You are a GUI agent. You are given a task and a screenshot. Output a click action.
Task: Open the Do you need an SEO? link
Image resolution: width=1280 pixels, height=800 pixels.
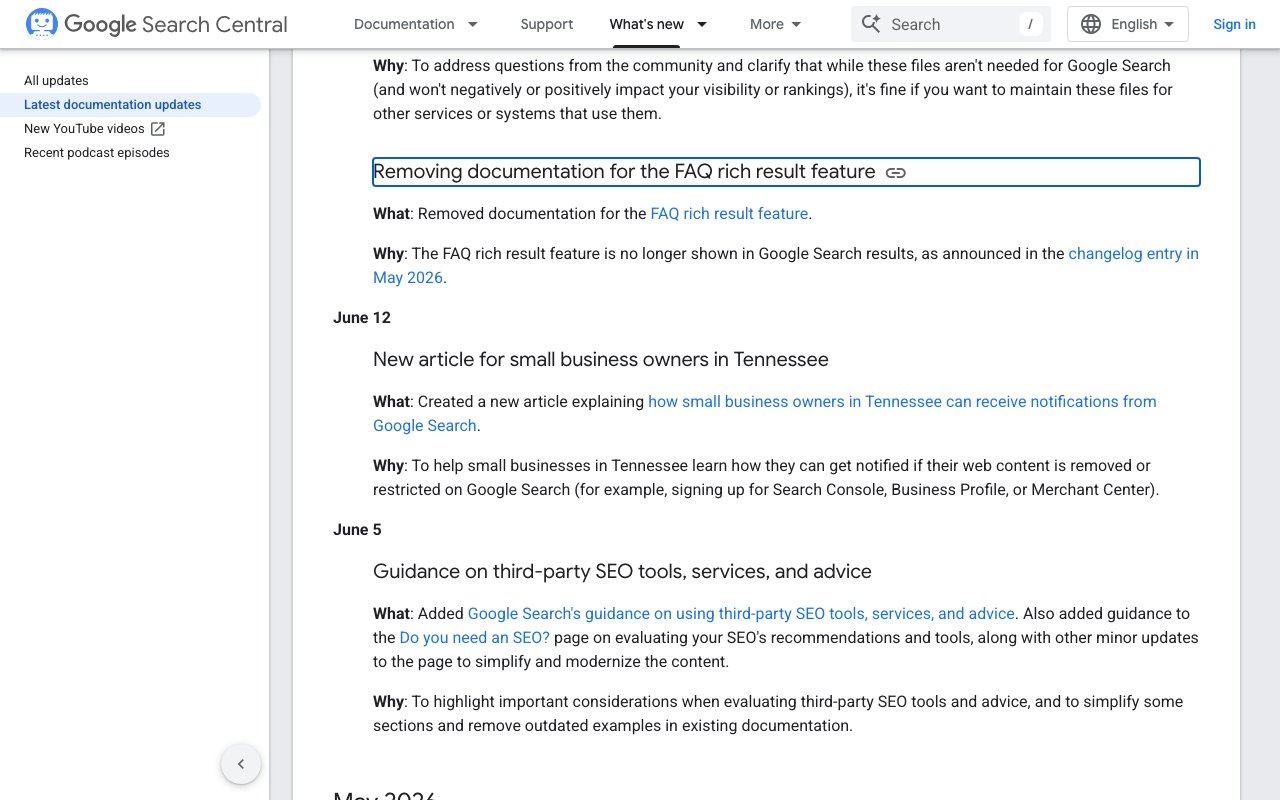pos(475,638)
